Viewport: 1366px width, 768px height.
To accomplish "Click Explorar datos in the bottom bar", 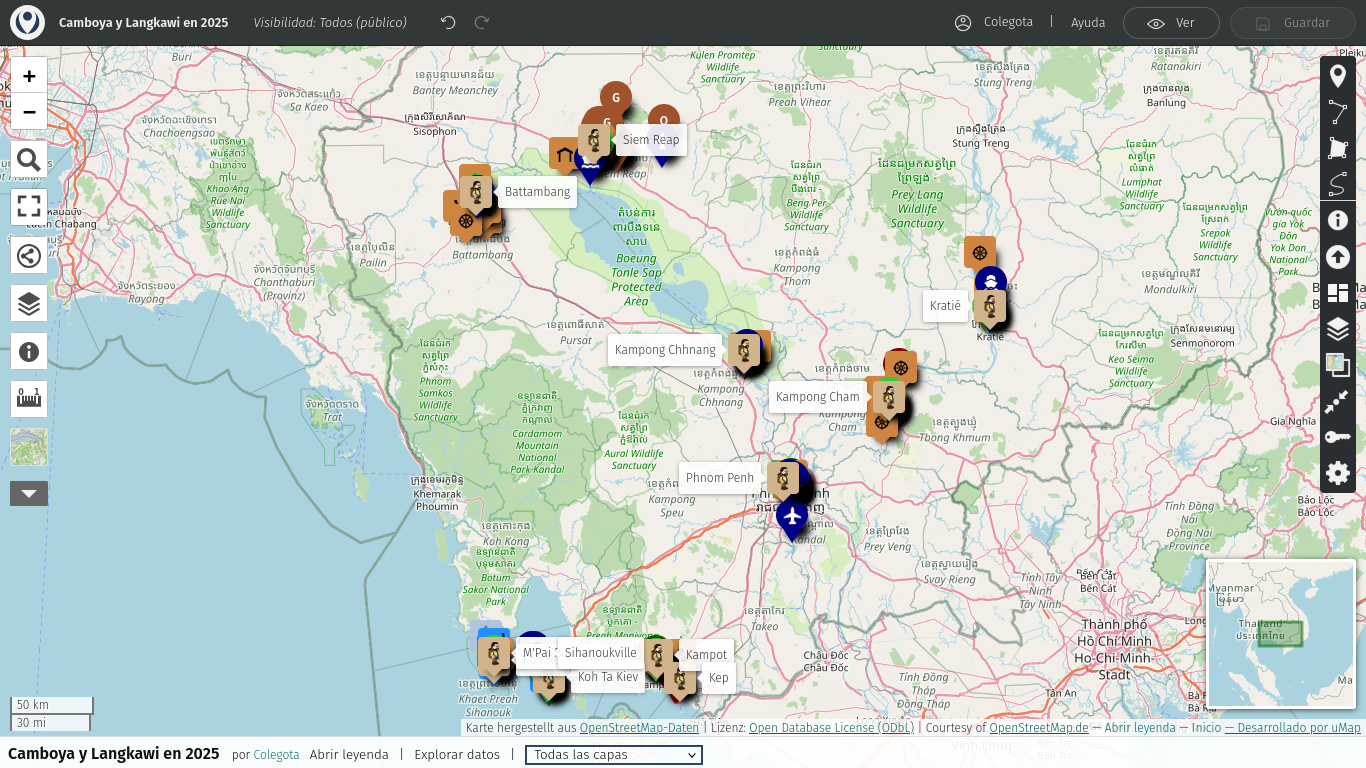I will [x=456, y=755].
